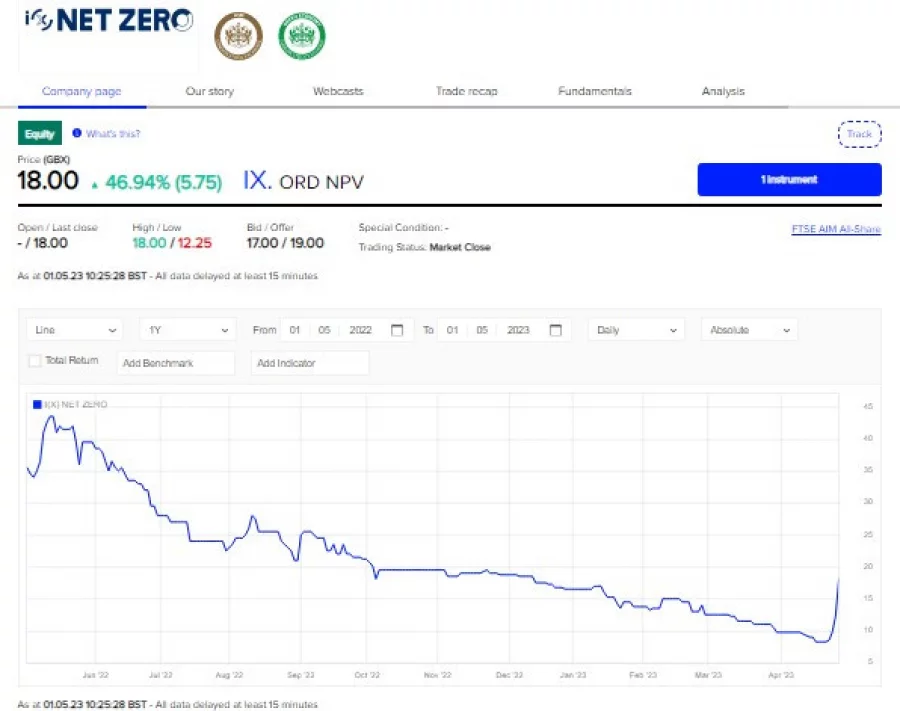
Task: Open the Webcasts page
Action: [x=337, y=90]
